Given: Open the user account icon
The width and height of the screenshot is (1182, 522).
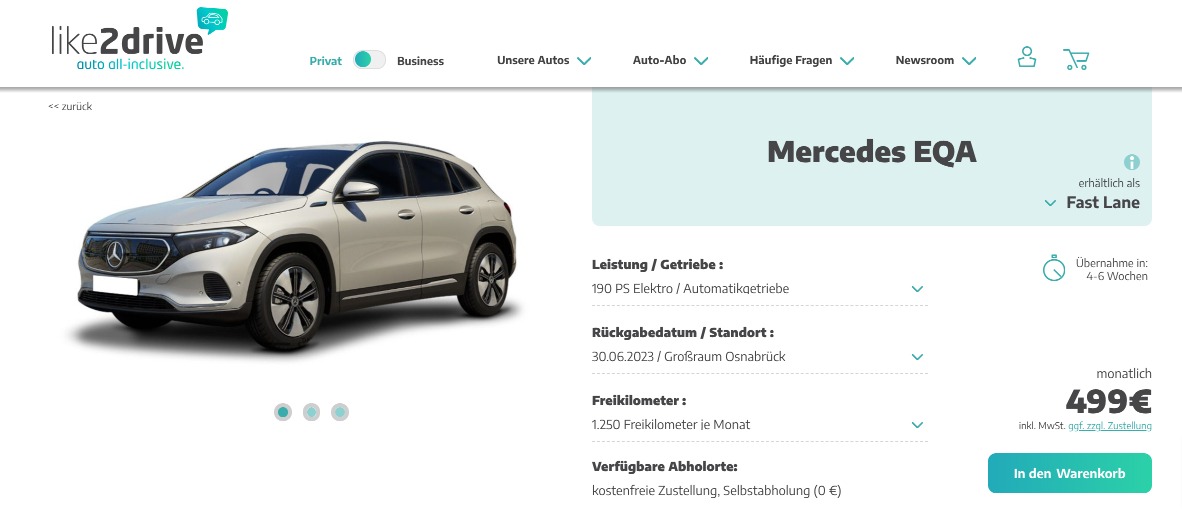Looking at the screenshot, I should click(x=1026, y=57).
